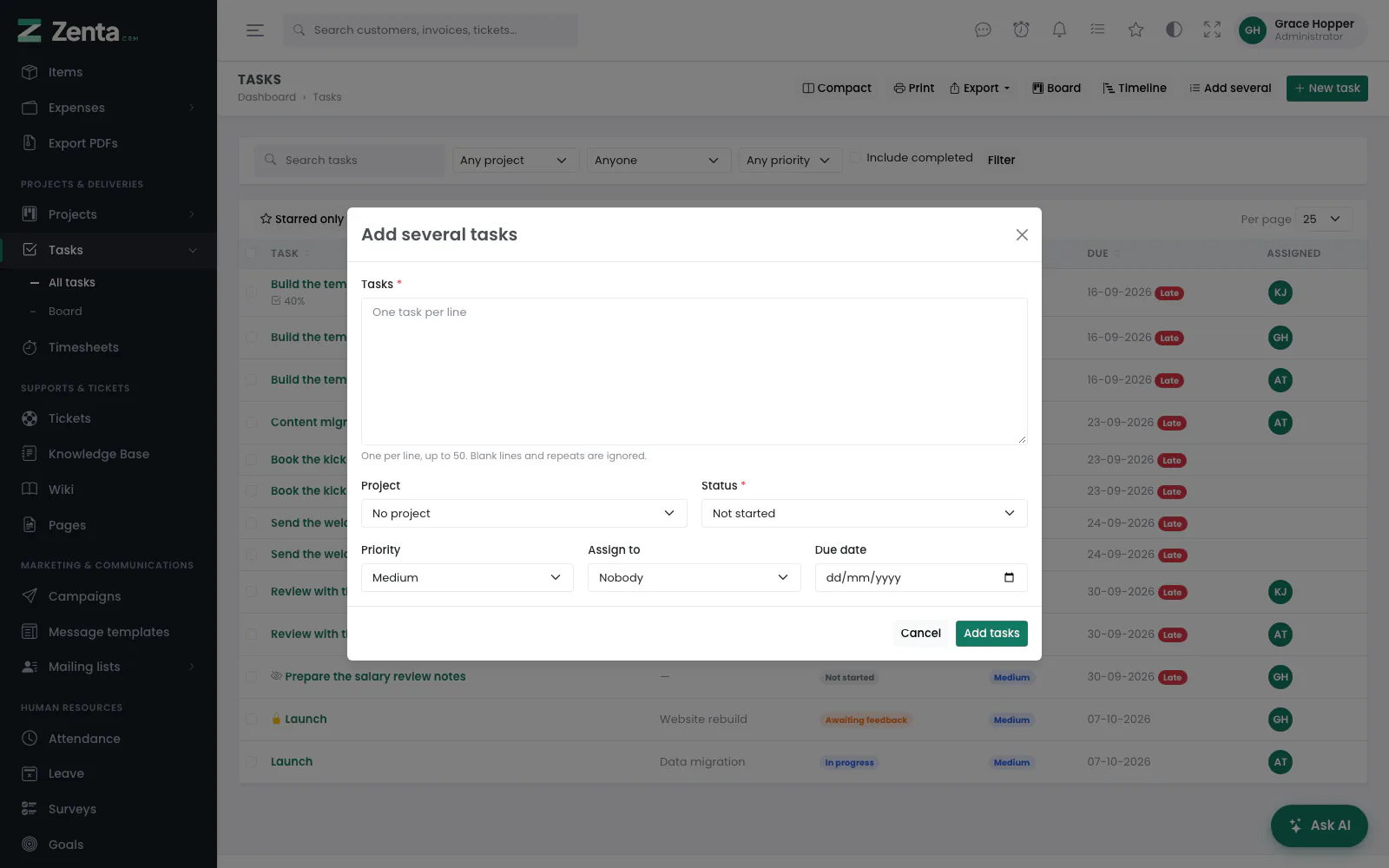Open the notifications bell
The image size is (1389, 868).
(1059, 30)
